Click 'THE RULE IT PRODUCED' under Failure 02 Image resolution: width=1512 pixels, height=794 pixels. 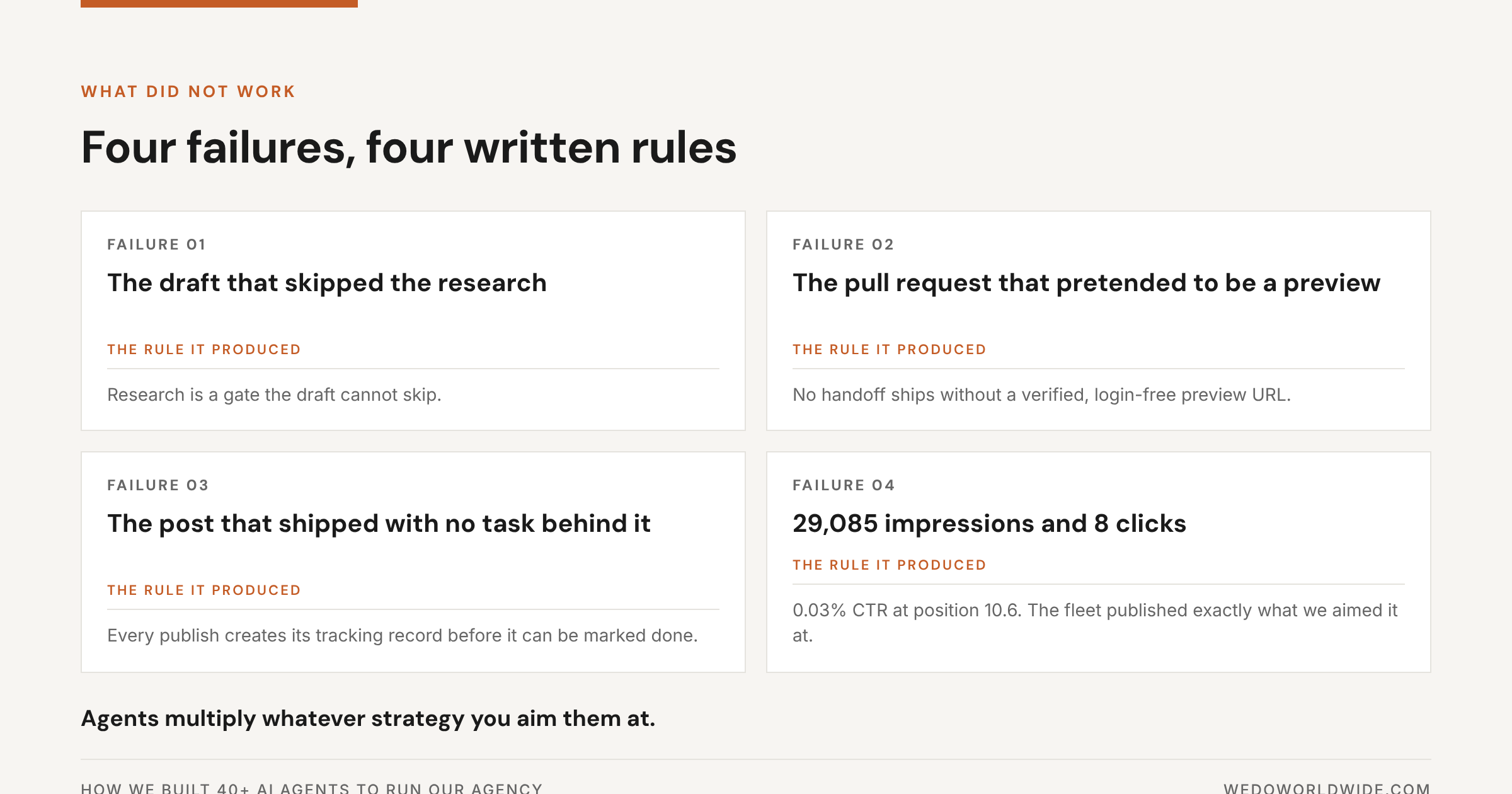(x=890, y=350)
